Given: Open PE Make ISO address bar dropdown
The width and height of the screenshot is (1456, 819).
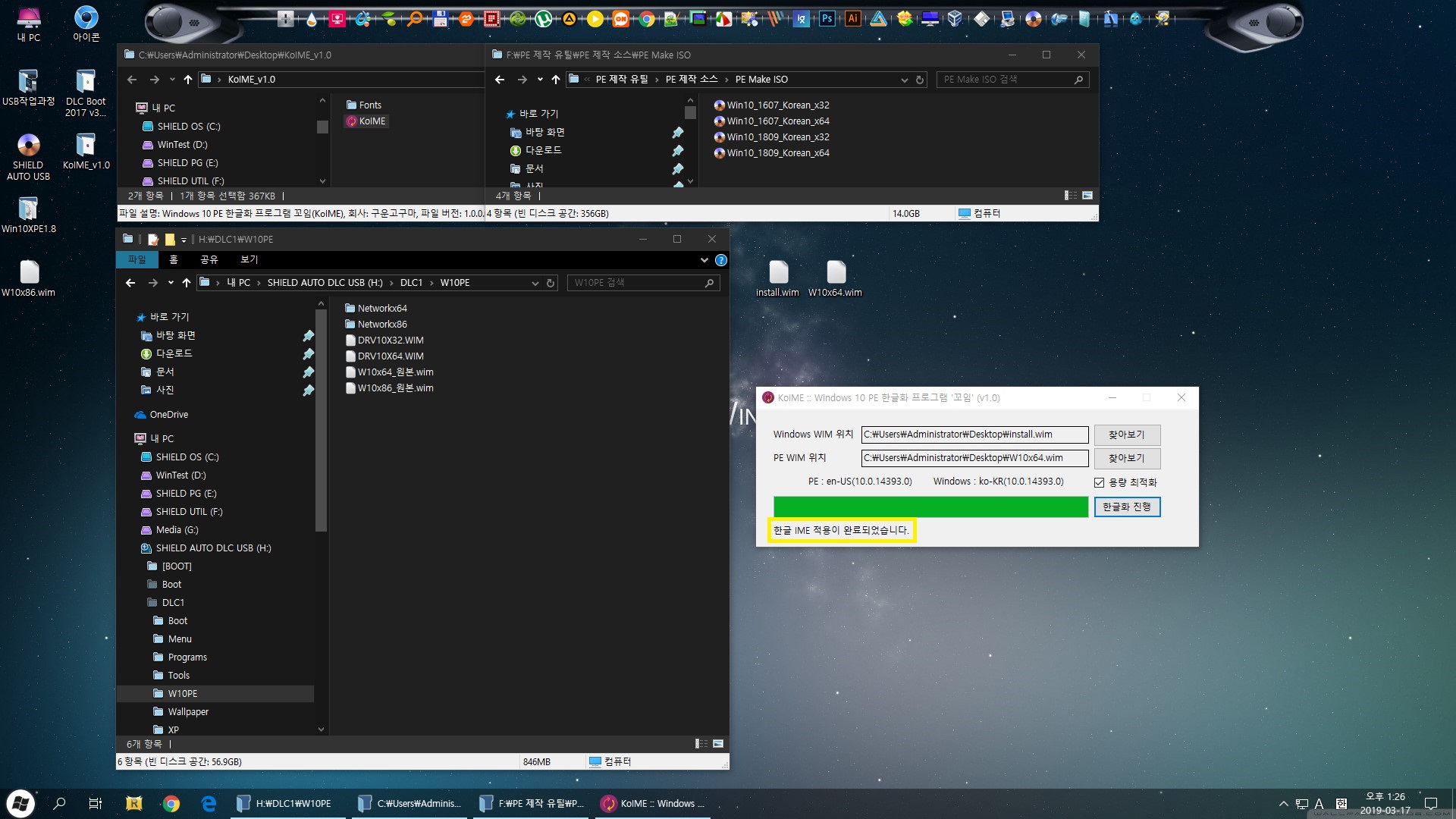Looking at the screenshot, I should [x=904, y=80].
